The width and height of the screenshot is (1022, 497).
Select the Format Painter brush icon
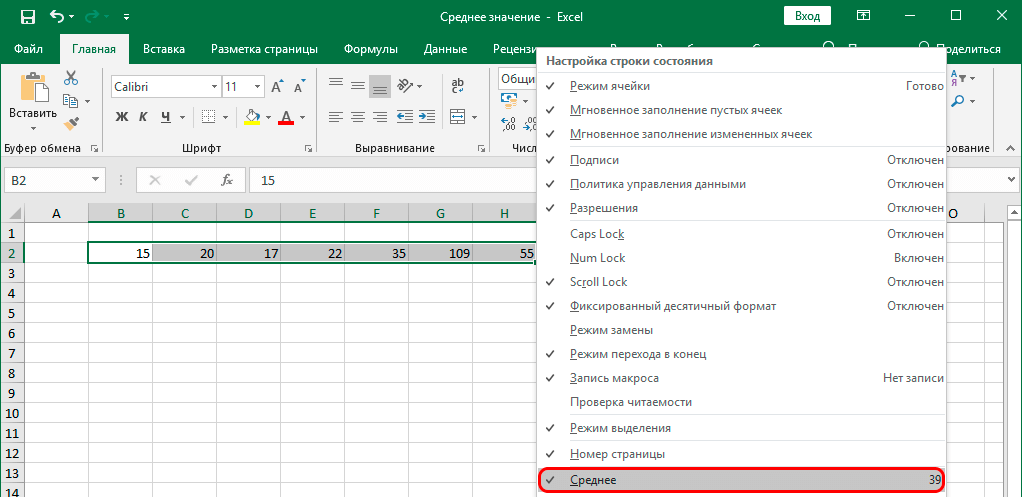tap(71, 124)
